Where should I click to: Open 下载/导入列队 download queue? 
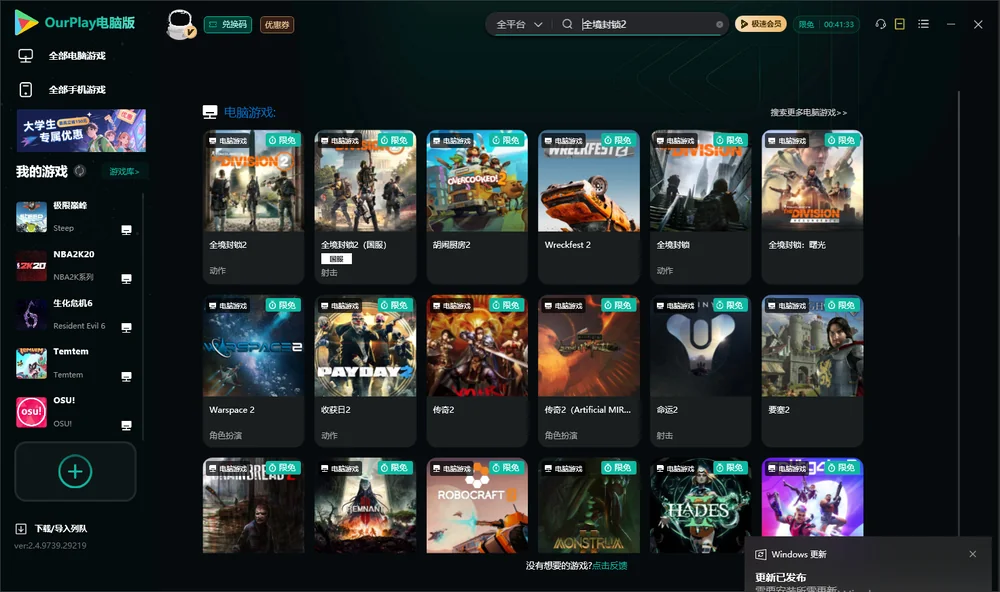pyautogui.click(x=52, y=529)
